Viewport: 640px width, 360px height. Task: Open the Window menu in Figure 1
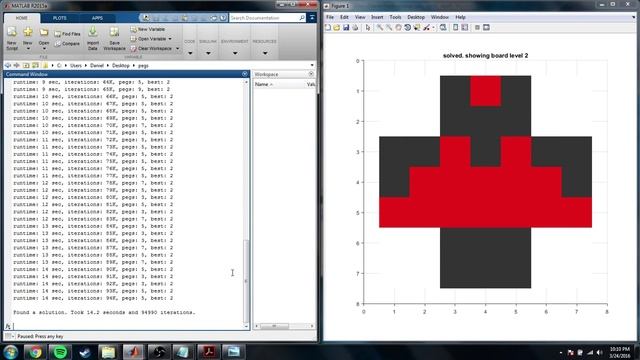point(440,17)
